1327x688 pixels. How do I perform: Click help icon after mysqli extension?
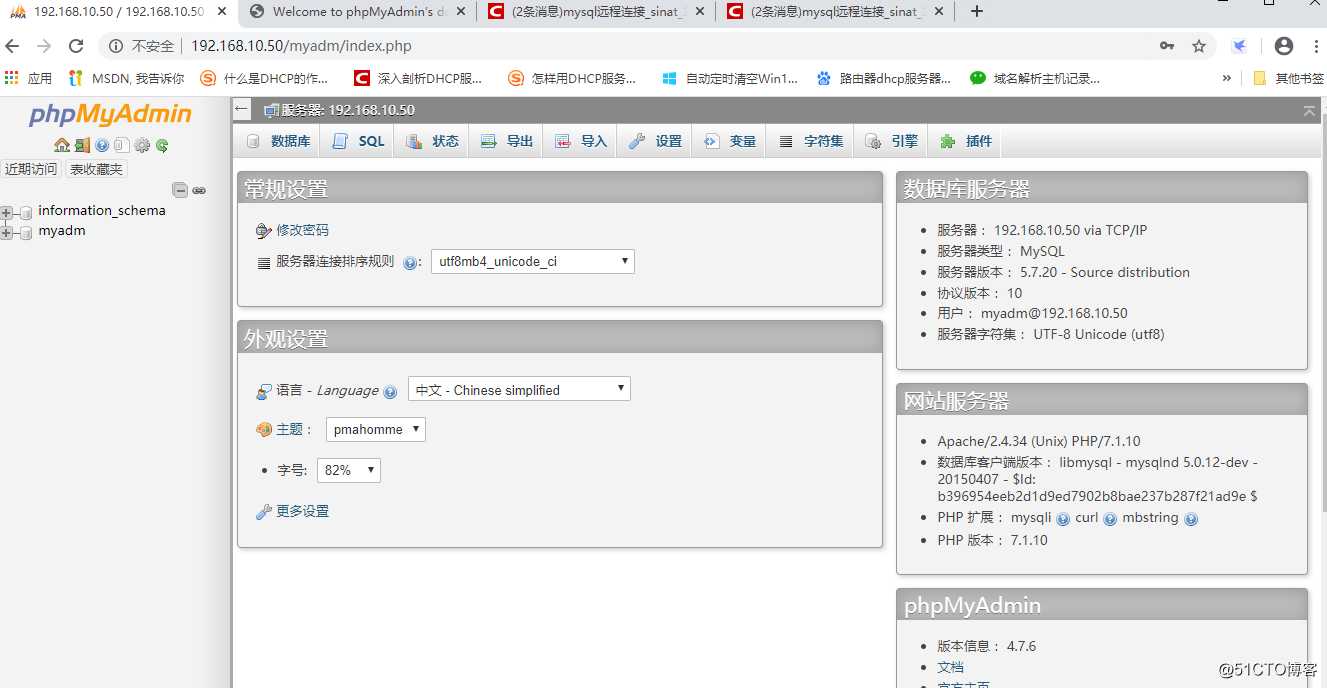coord(1063,519)
